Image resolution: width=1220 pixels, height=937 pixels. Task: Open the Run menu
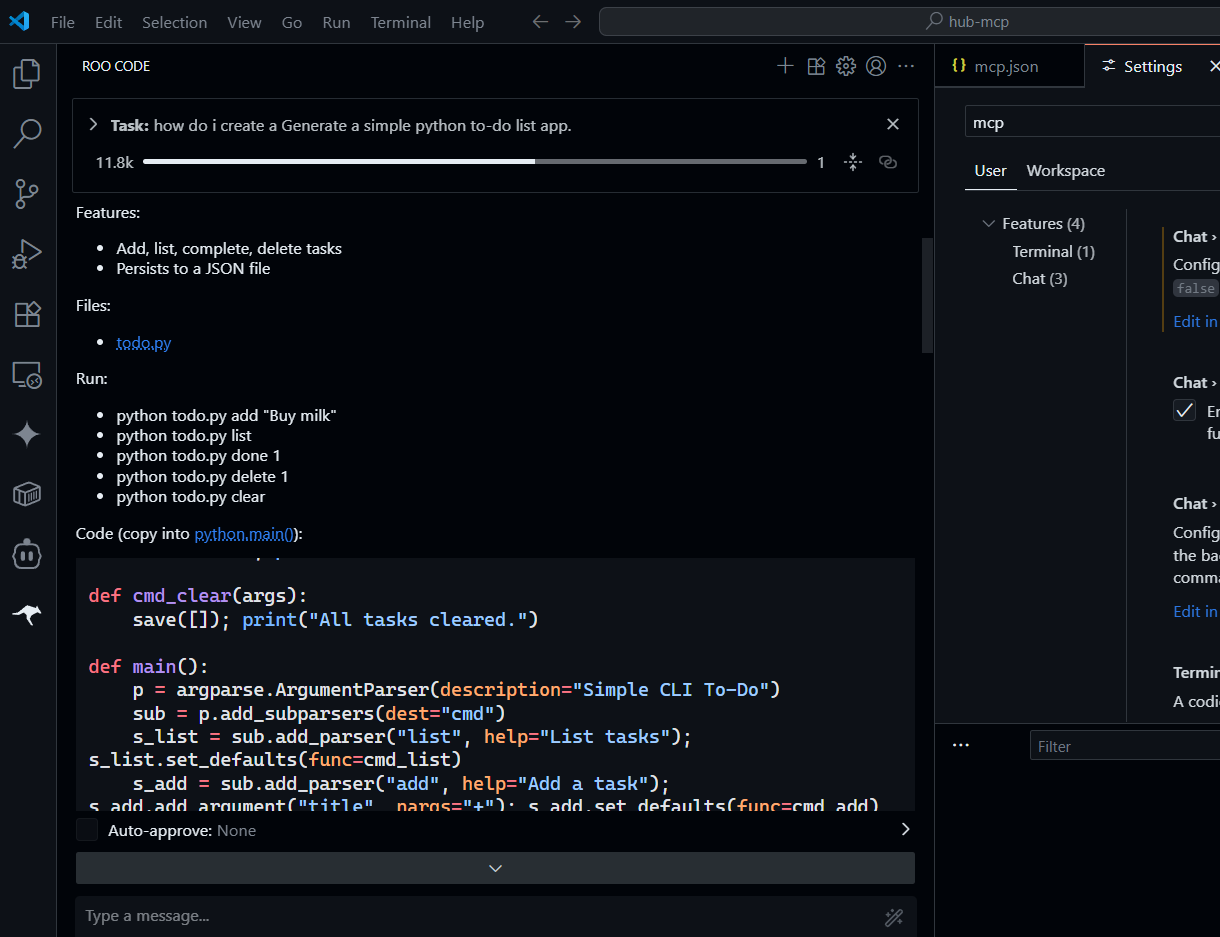coord(336,22)
